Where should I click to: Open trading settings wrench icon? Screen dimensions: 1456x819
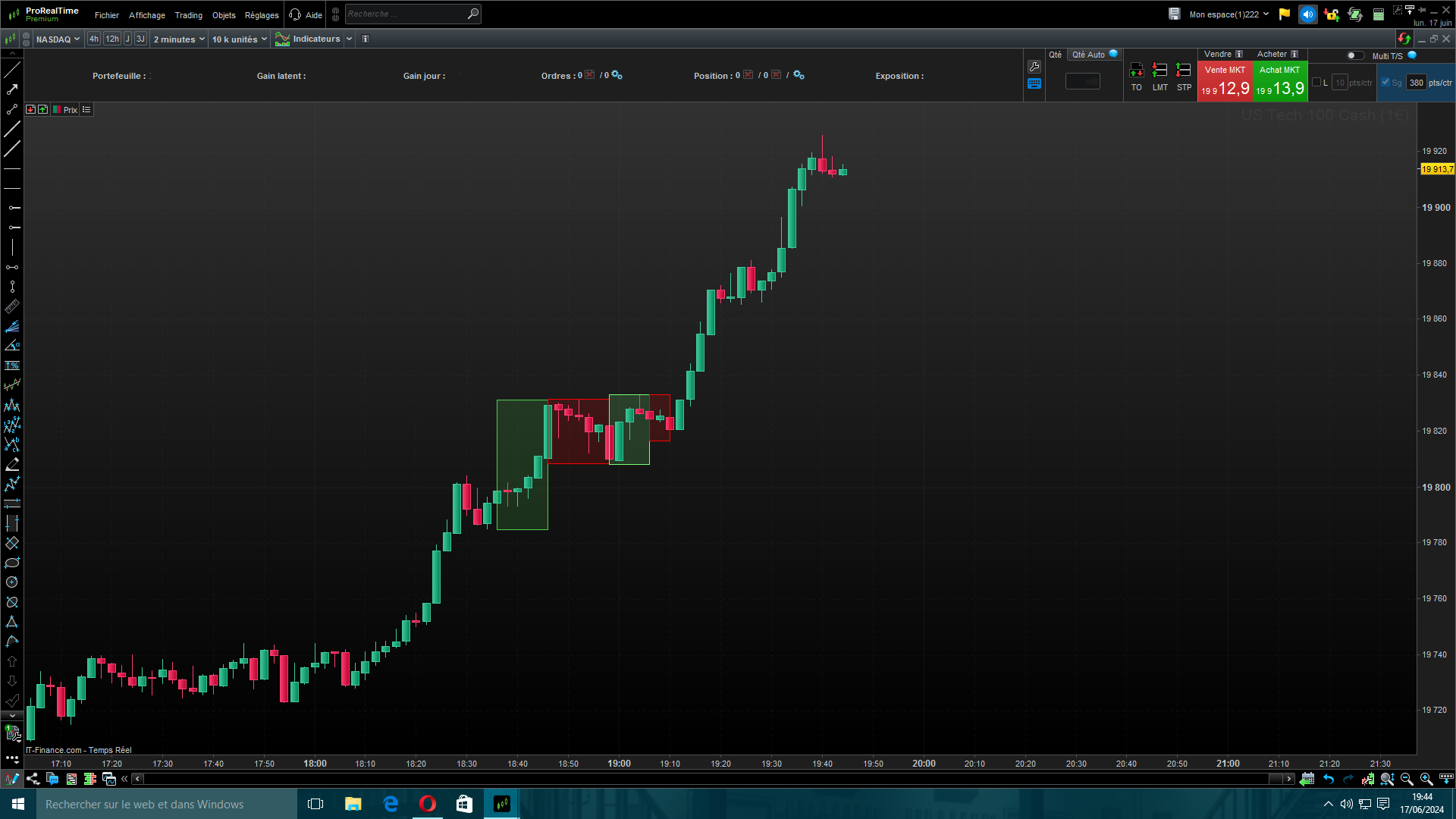(1034, 67)
